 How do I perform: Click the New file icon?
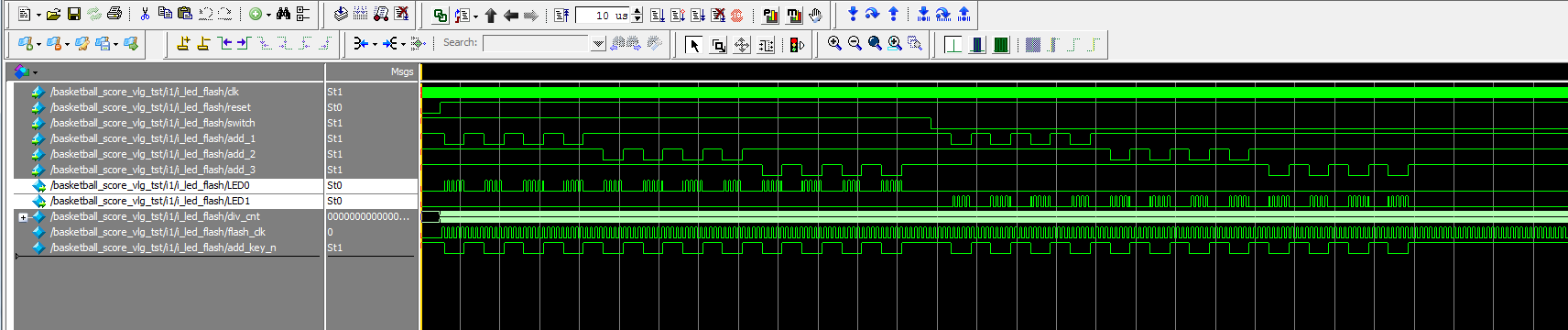pos(24,15)
